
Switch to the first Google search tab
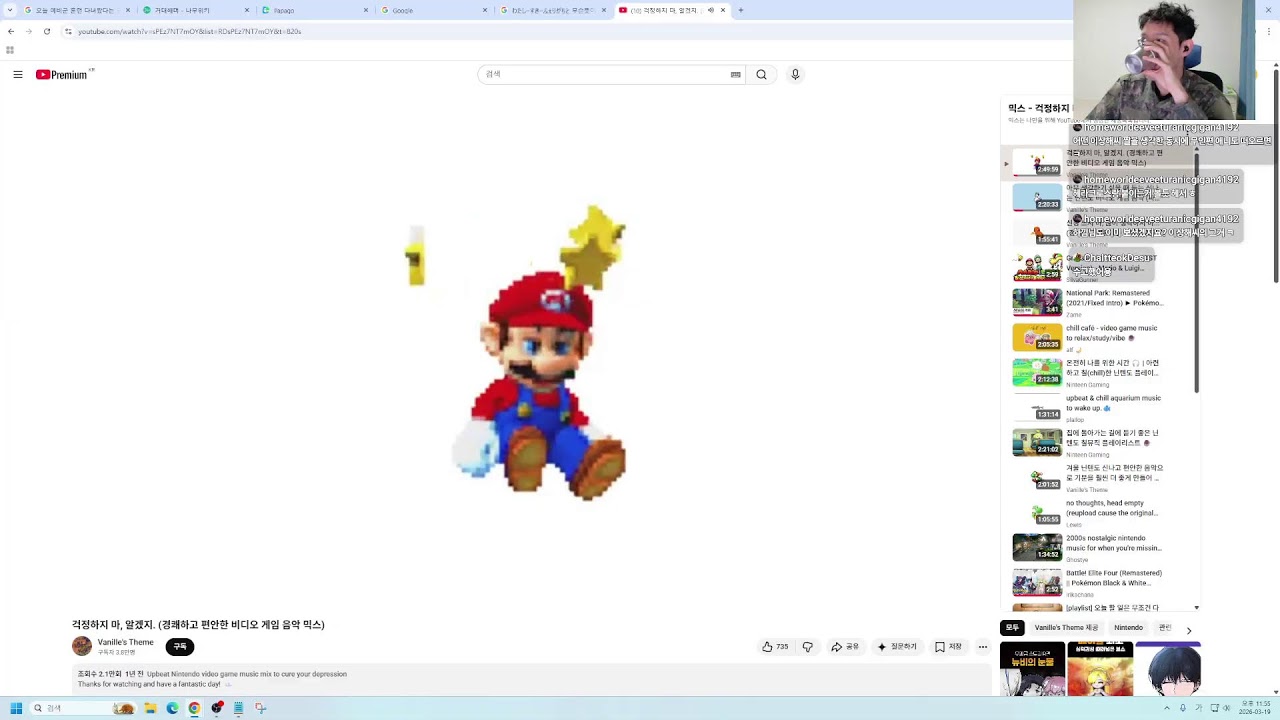click(x=76, y=10)
